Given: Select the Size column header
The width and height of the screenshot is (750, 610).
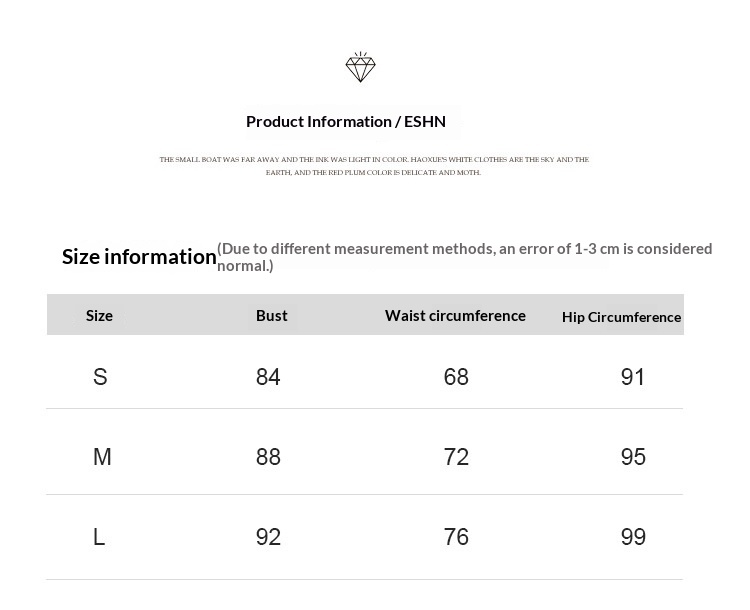Looking at the screenshot, I should click(x=99, y=316).
